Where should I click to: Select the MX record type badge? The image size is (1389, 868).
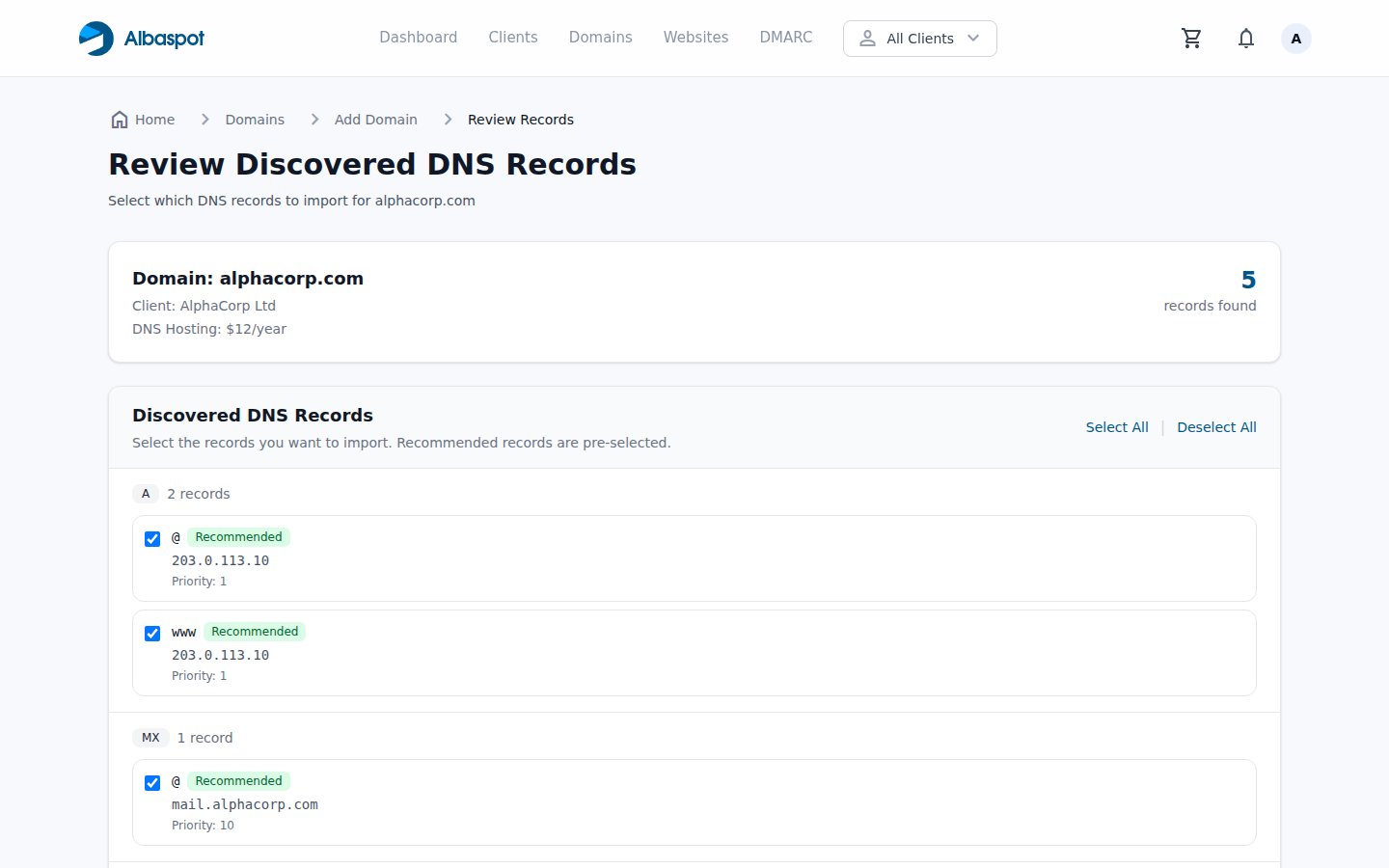tap(150, 737)
